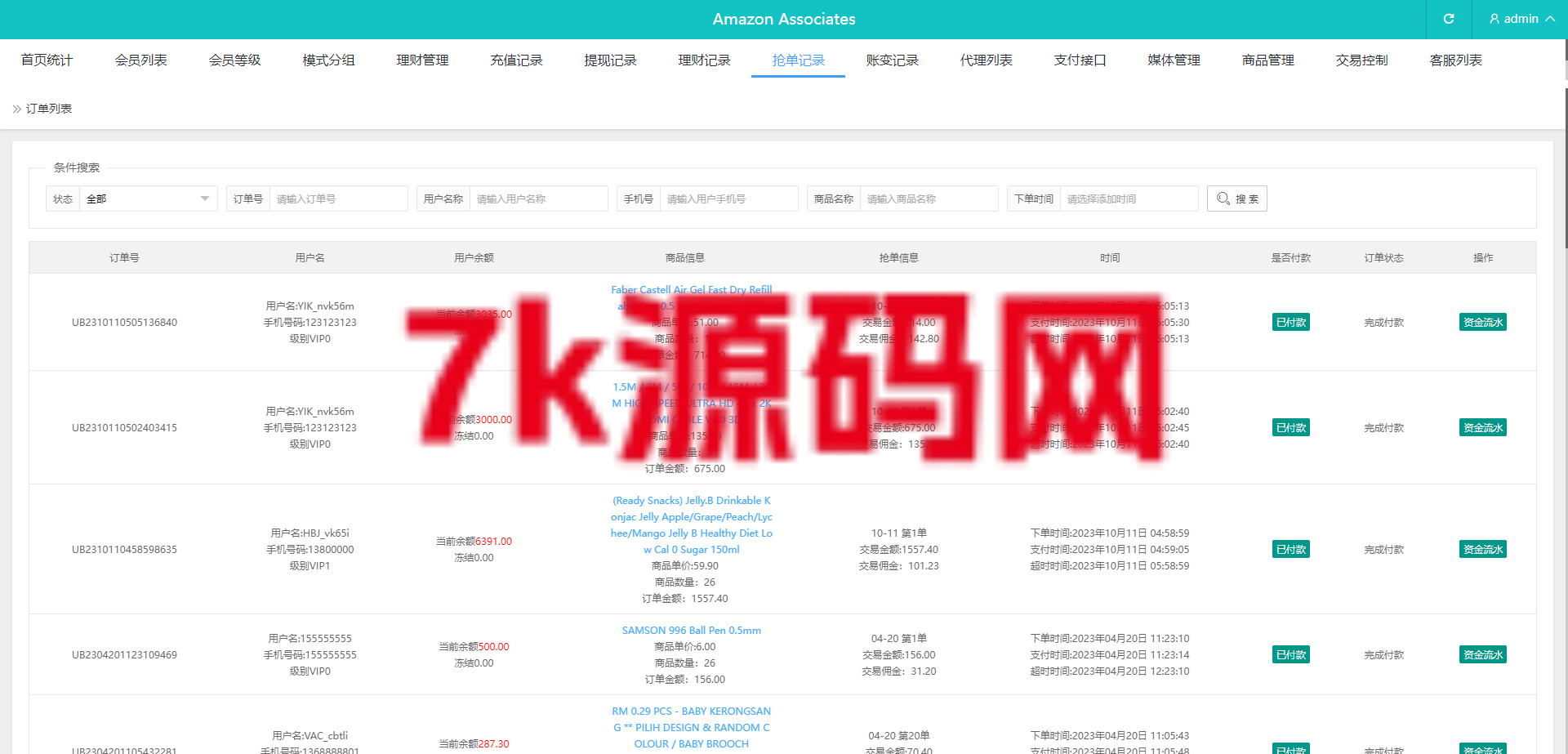Image resolution: width=1568 pixels, height=754 pixels.
Task: Switch to 代理列表 tab
Action: pos(986,60)
